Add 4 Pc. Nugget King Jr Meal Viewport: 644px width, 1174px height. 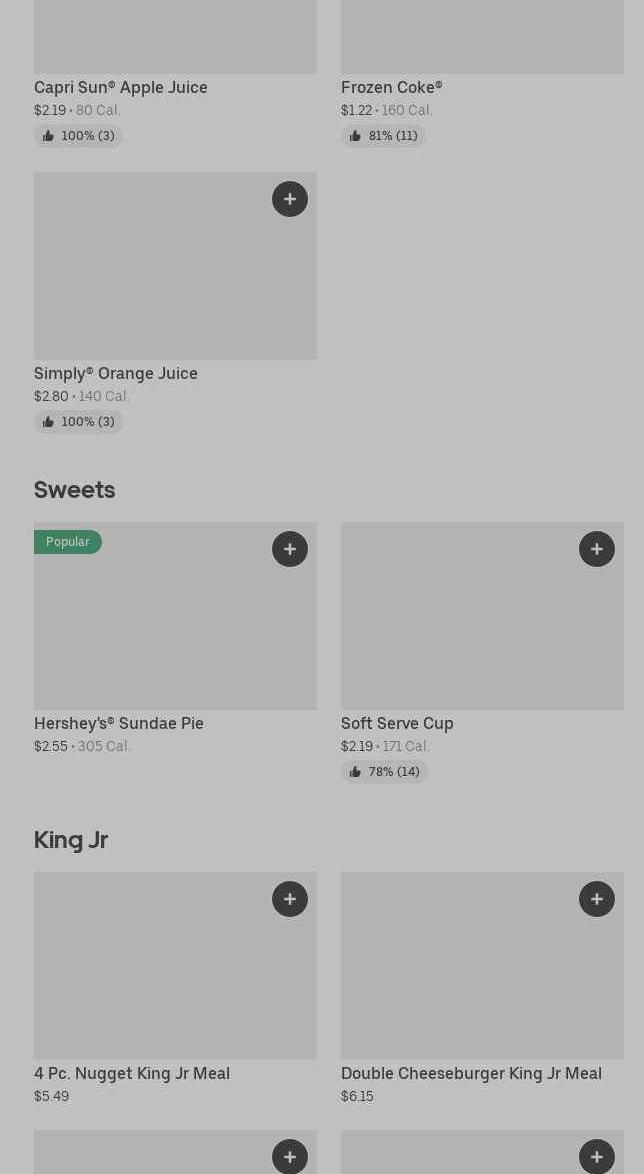290,899
